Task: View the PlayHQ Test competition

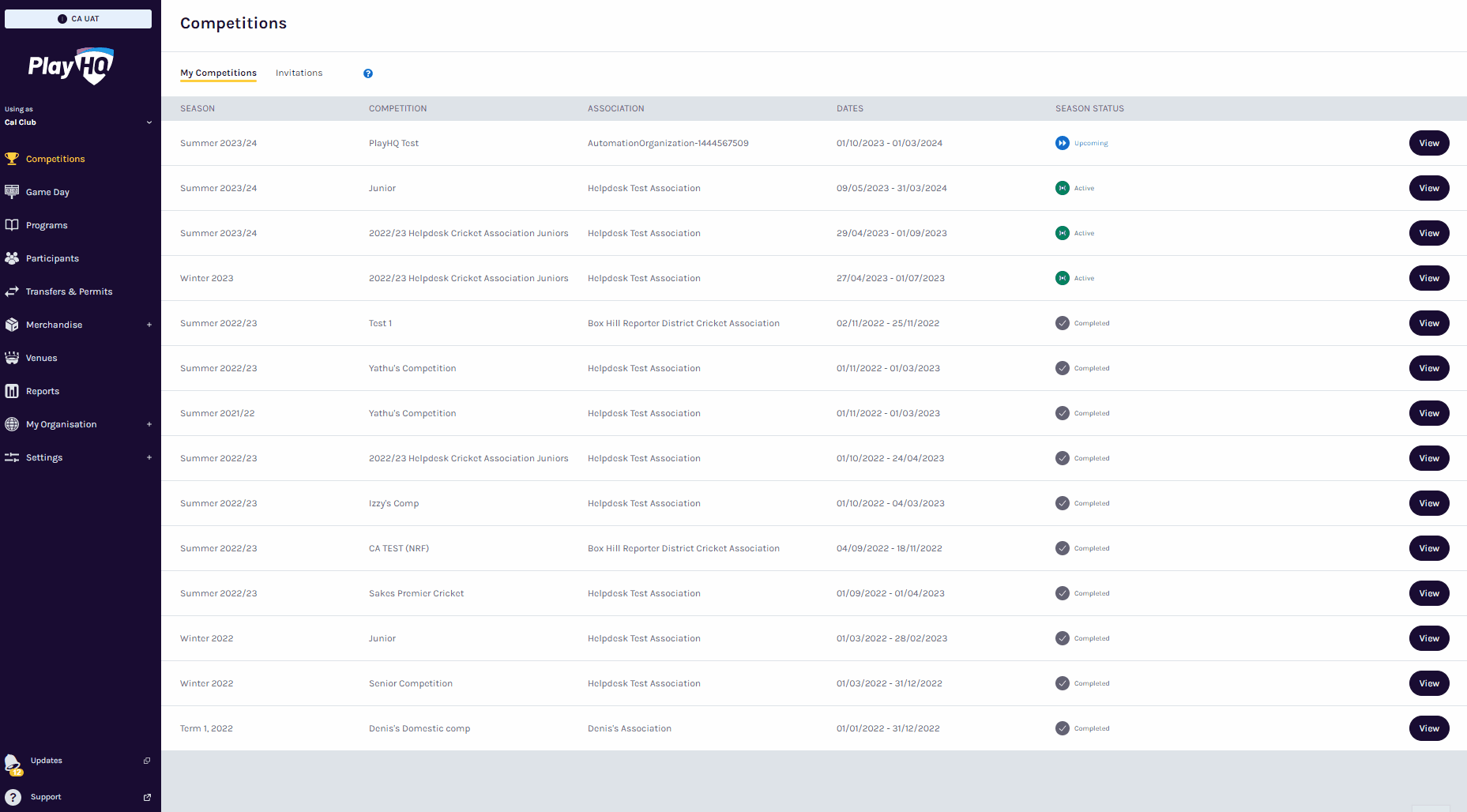Action: 1429,143
